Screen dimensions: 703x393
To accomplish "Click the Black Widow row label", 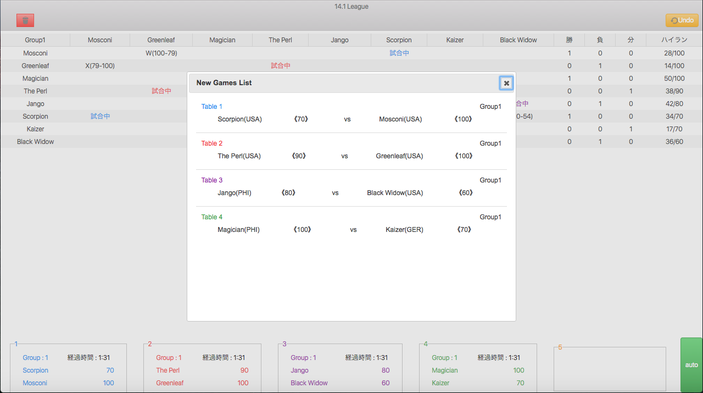I will [x=35, y=142].
